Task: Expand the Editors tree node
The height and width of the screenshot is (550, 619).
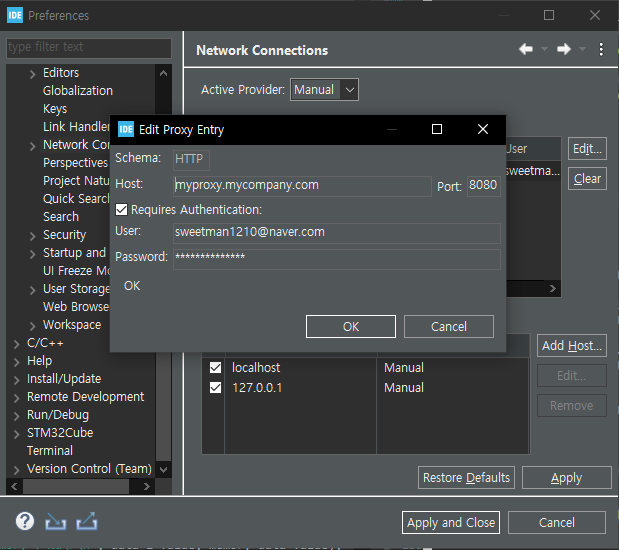Action: [33, 74]
